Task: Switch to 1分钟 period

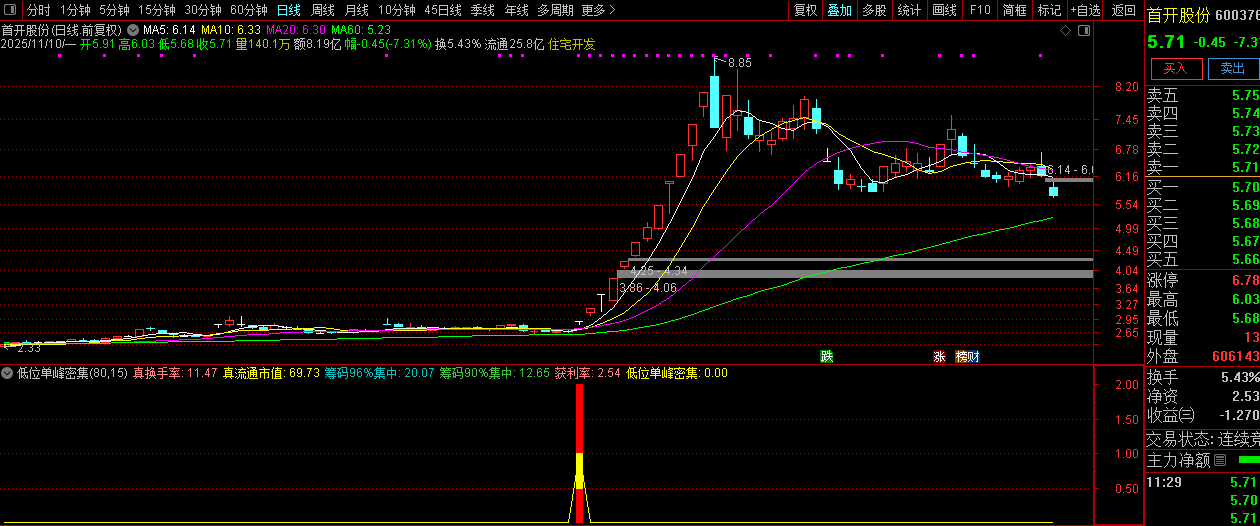Action: coord(75,10)
